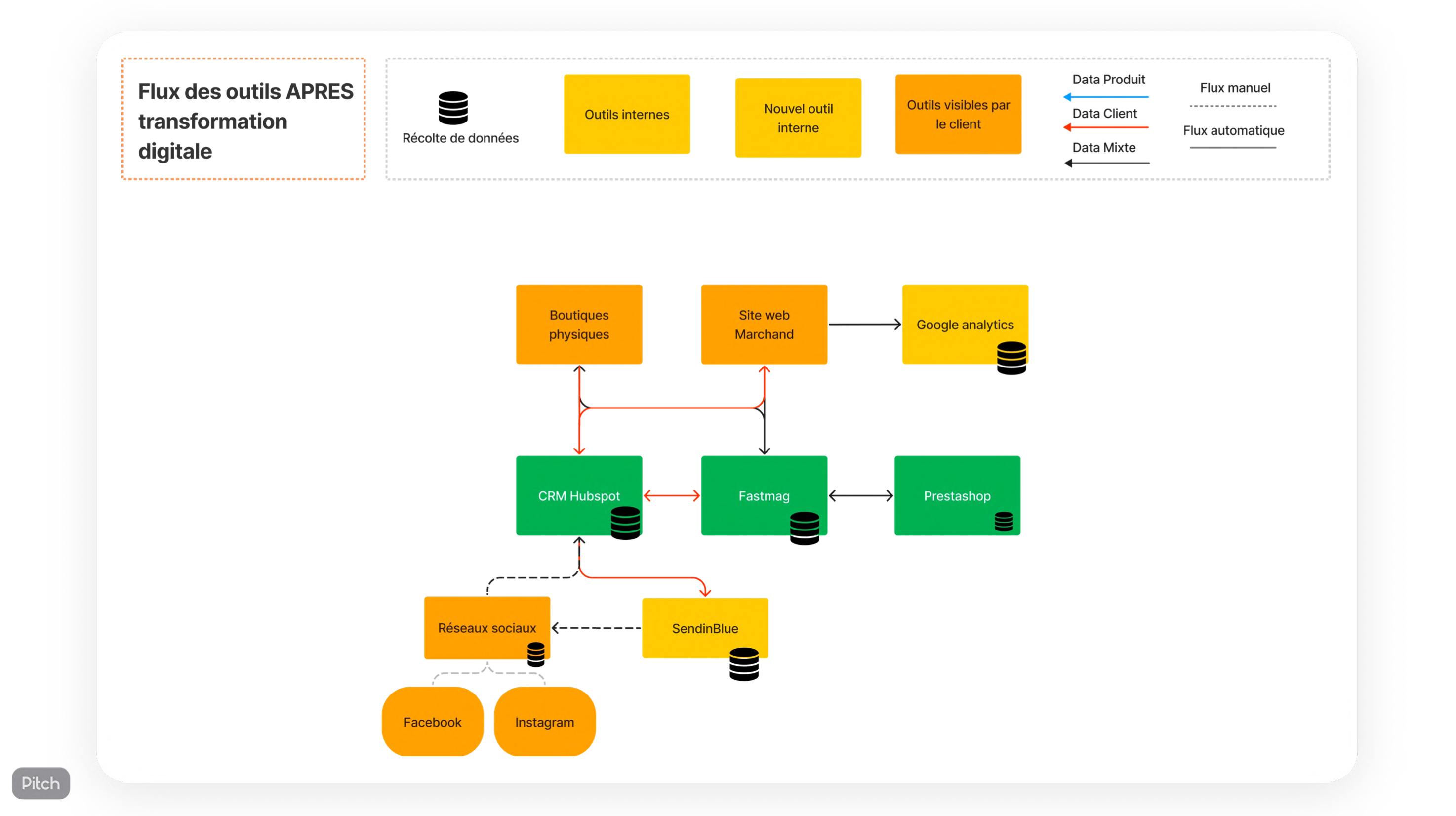Click the legend Récolte de données database icon
Image resolution: width=1456 pixels, height=816 pixels.
tap(453, 108)
